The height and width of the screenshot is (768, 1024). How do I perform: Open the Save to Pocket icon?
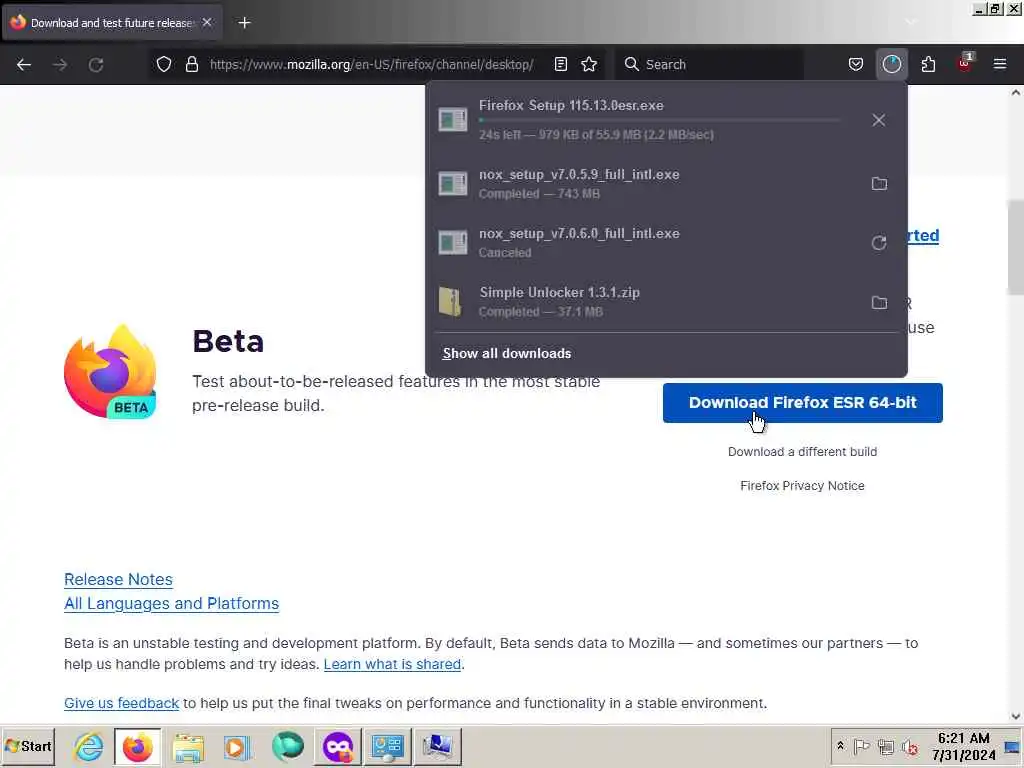coord(856,64)
